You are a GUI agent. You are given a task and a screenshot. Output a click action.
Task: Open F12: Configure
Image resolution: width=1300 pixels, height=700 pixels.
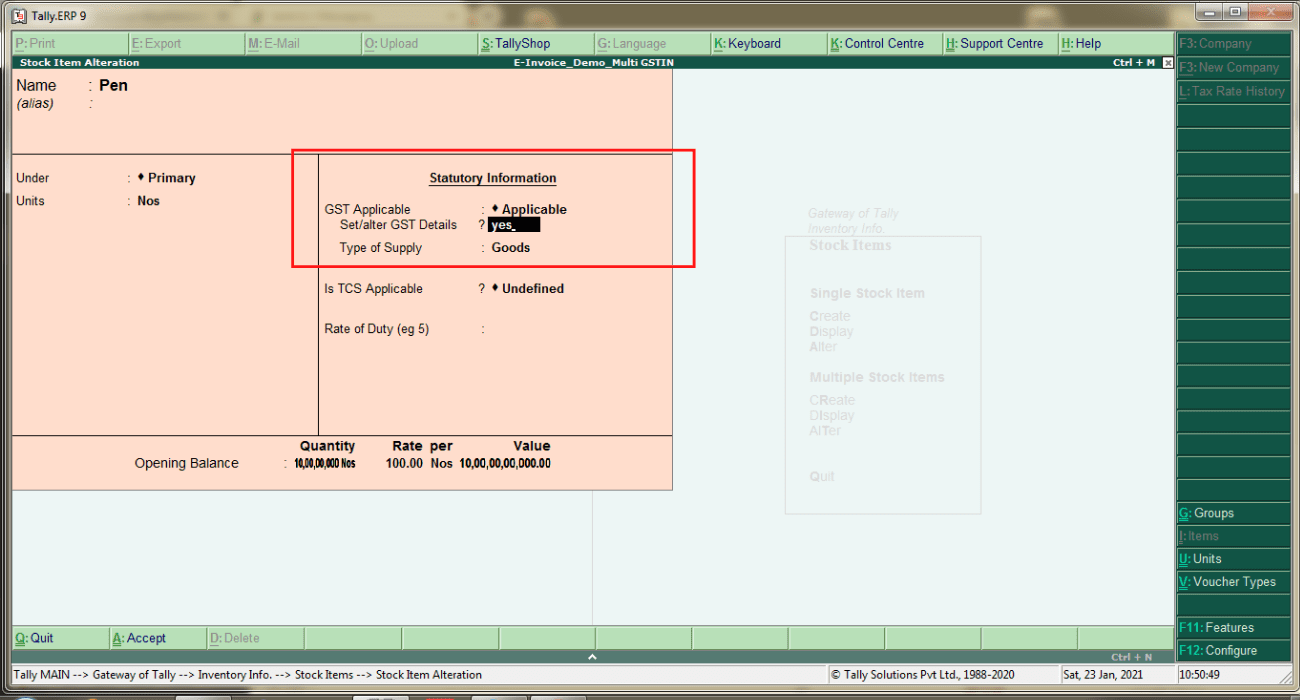[1233, 651]
